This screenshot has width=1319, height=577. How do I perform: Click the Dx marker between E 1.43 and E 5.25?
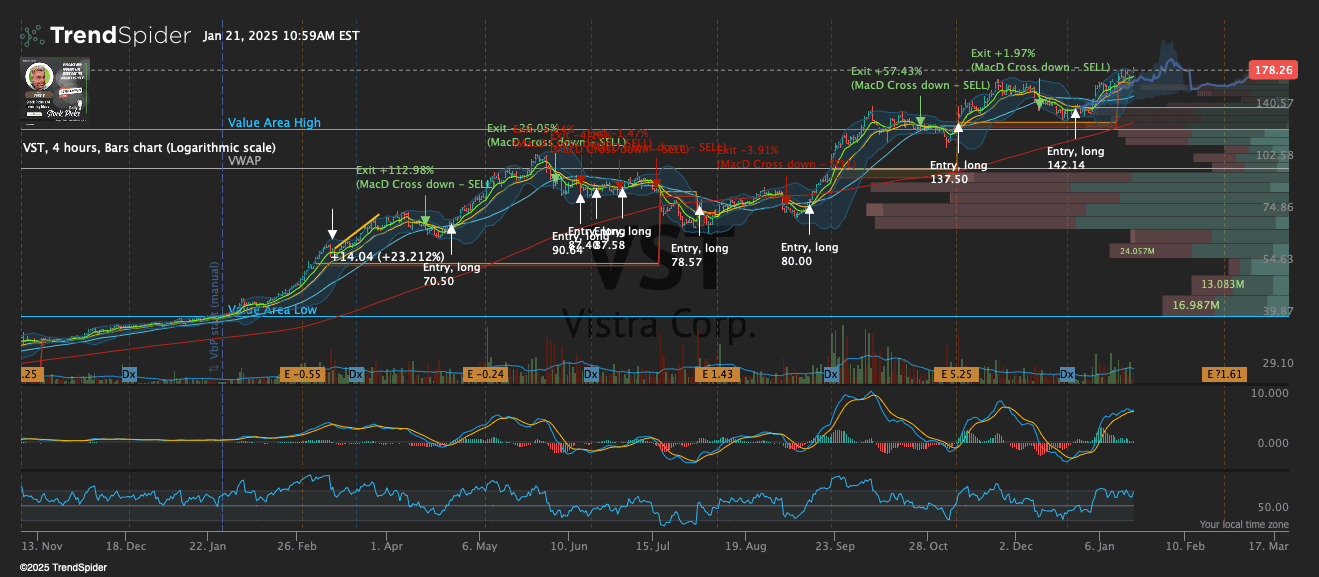tap(831, 374)
